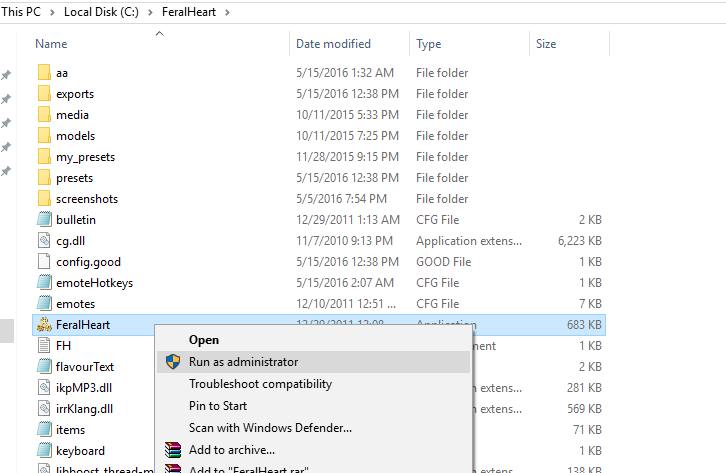Select the flavourText file icon
The image size is (726, 473).
pyautogui.click(x=44, y=367)
